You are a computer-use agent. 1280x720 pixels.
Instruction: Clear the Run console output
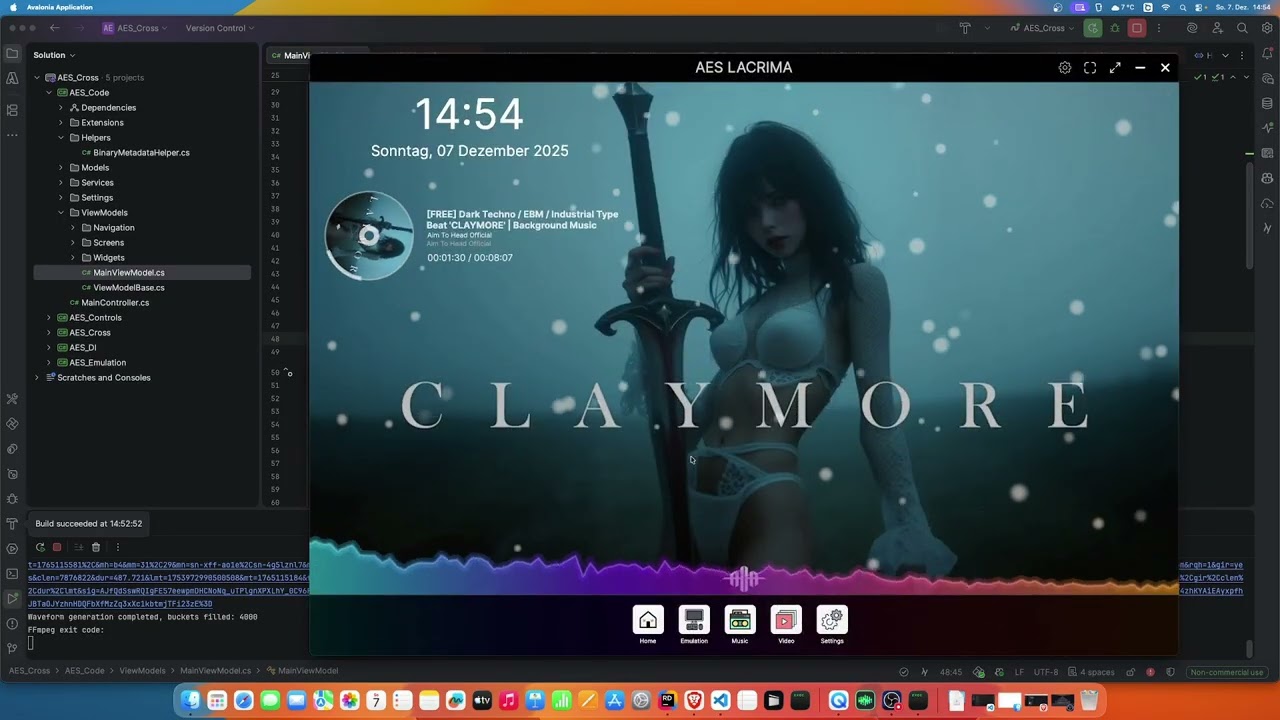click(96, 547)
